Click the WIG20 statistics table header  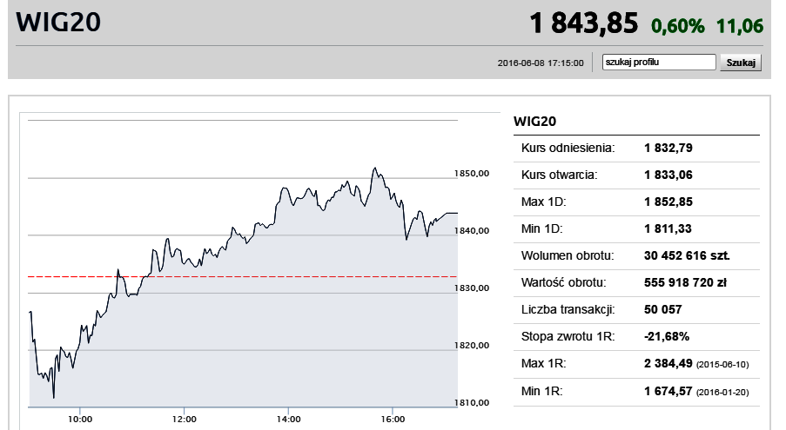pos(534,120)
